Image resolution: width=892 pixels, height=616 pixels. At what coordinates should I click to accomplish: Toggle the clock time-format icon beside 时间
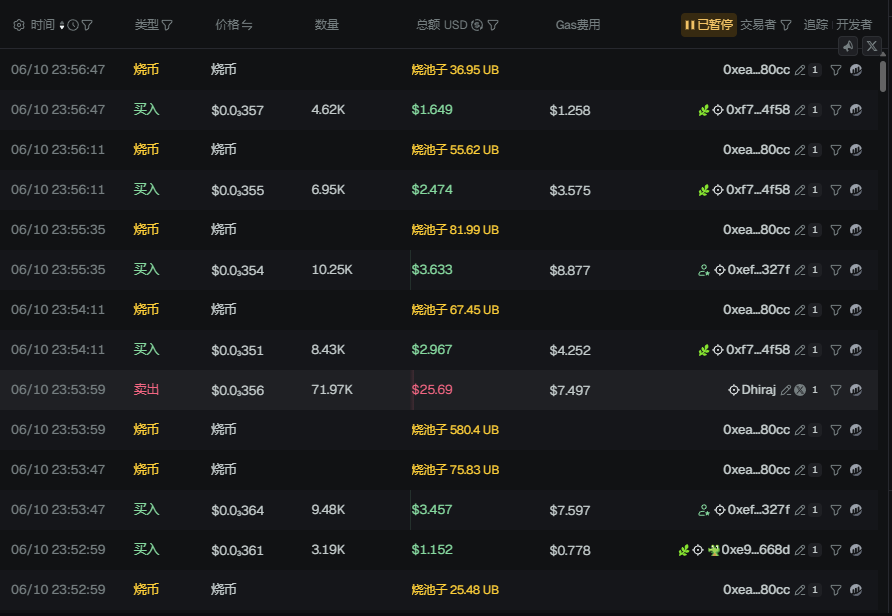coord(73,25)
